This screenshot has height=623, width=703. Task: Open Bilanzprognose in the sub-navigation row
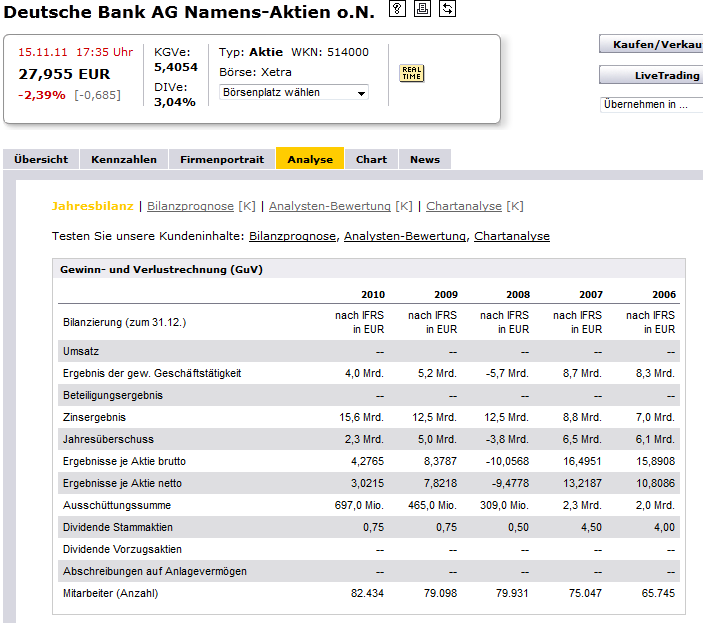190,206
